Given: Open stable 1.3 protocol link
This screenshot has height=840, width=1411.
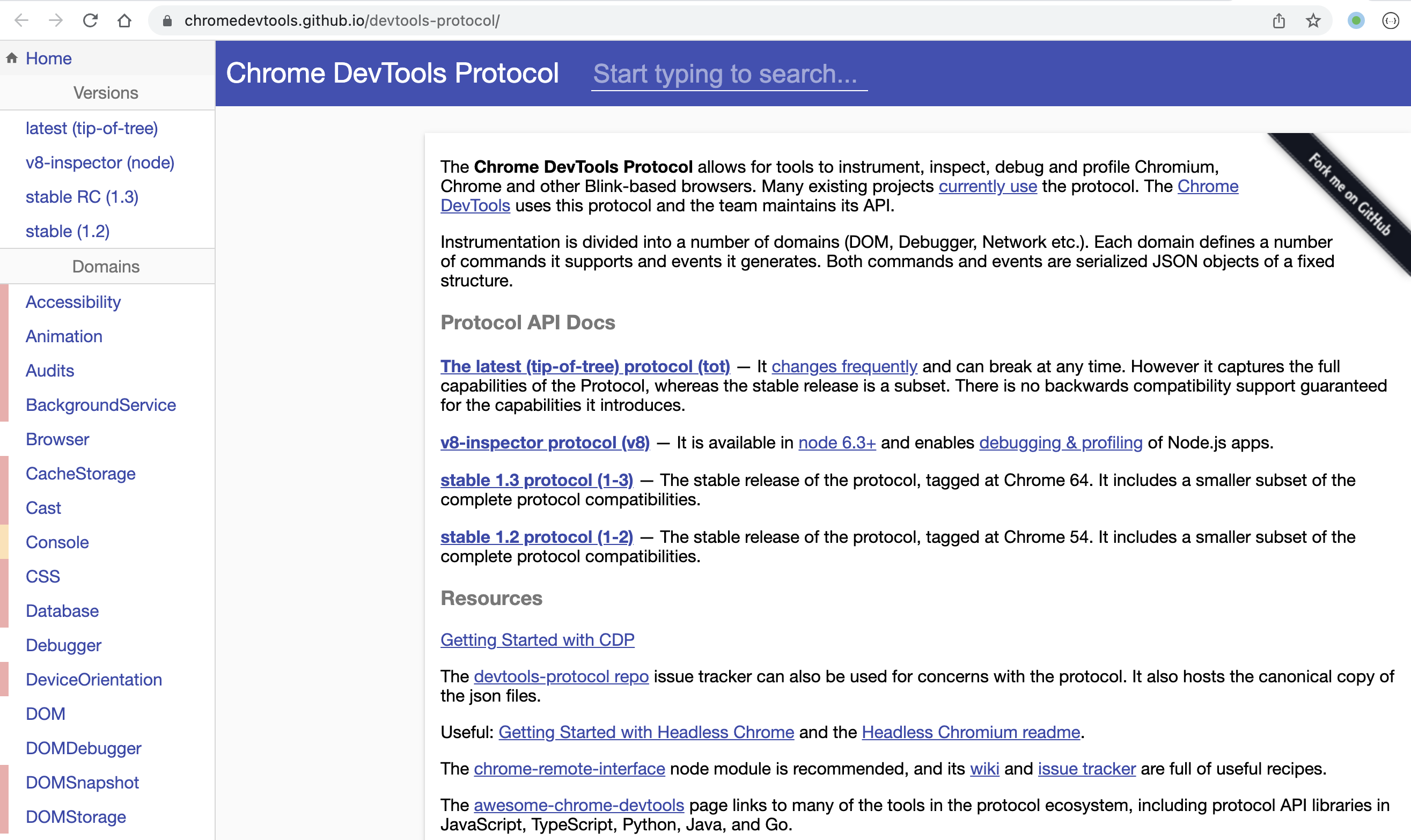Looking at the screenshot, I should pyautogui.click(x=537, y=480).
